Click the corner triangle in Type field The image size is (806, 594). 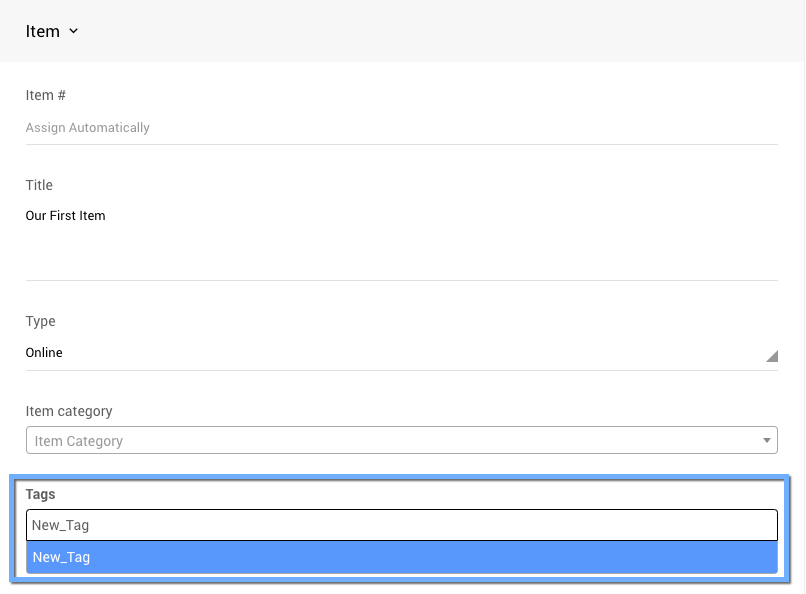[x=771, y=356]
